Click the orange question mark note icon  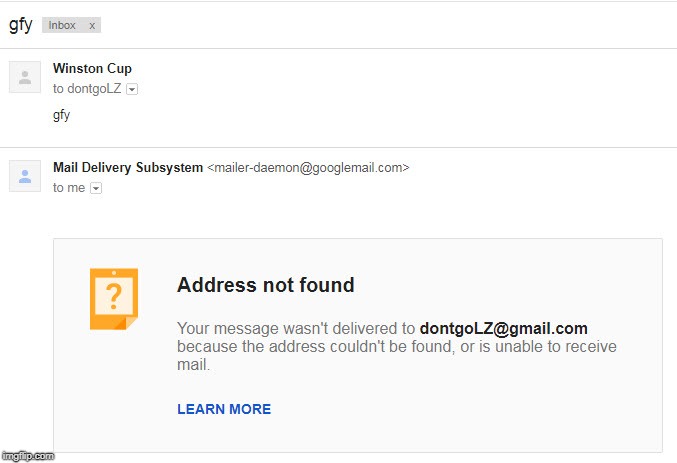click(114, 299)
